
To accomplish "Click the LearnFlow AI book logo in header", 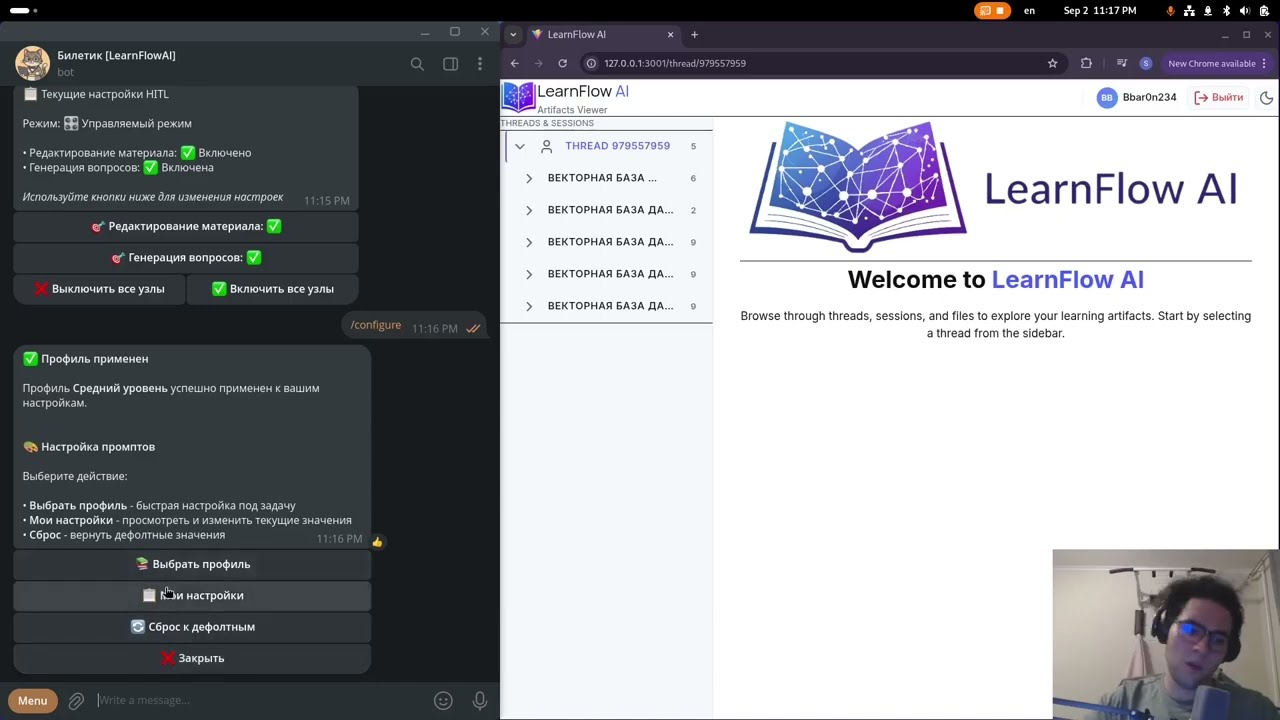I will pos(518,97).
